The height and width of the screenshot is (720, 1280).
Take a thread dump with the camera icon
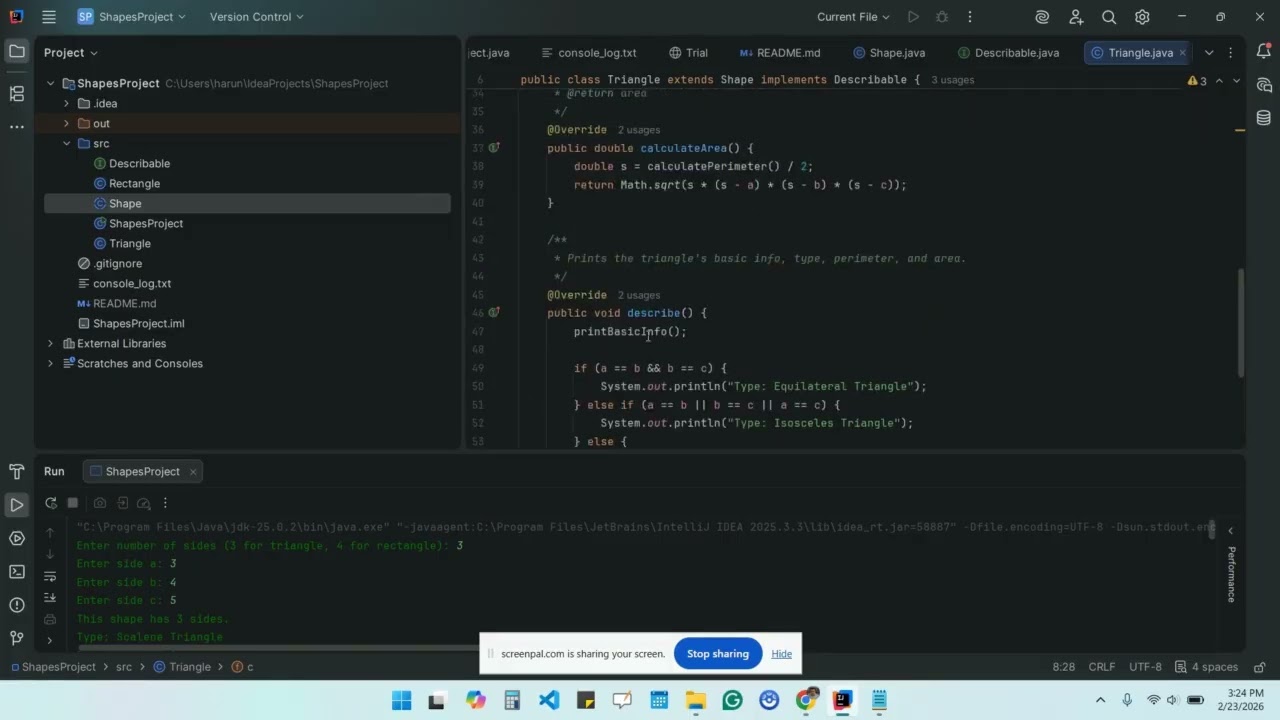click(100, 503)
